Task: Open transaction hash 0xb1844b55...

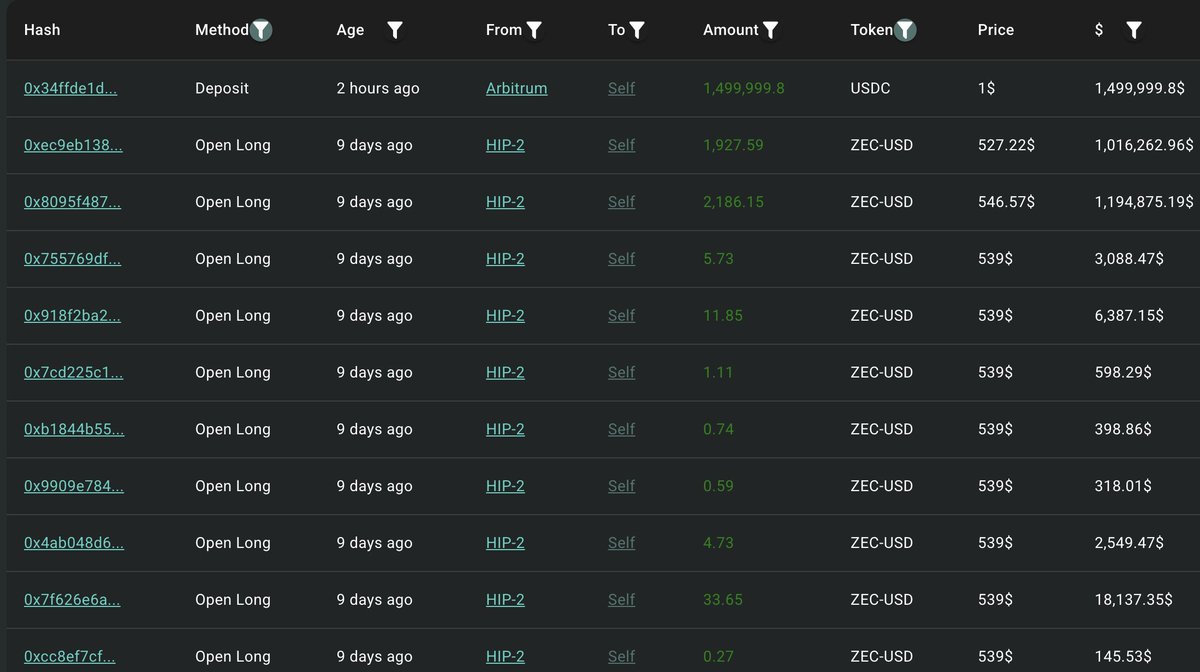Action: pos(74,430)
